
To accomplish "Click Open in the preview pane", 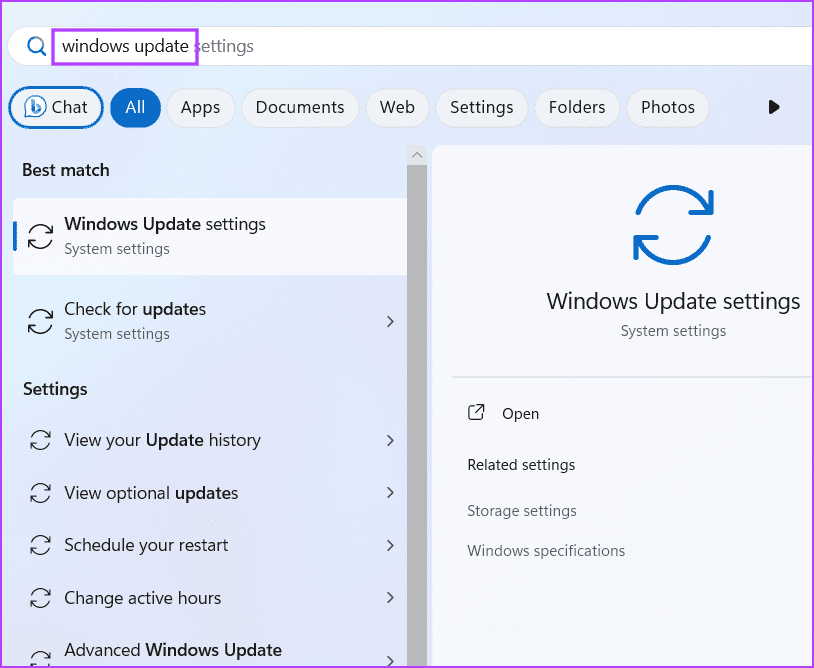I will coord(520,414).
